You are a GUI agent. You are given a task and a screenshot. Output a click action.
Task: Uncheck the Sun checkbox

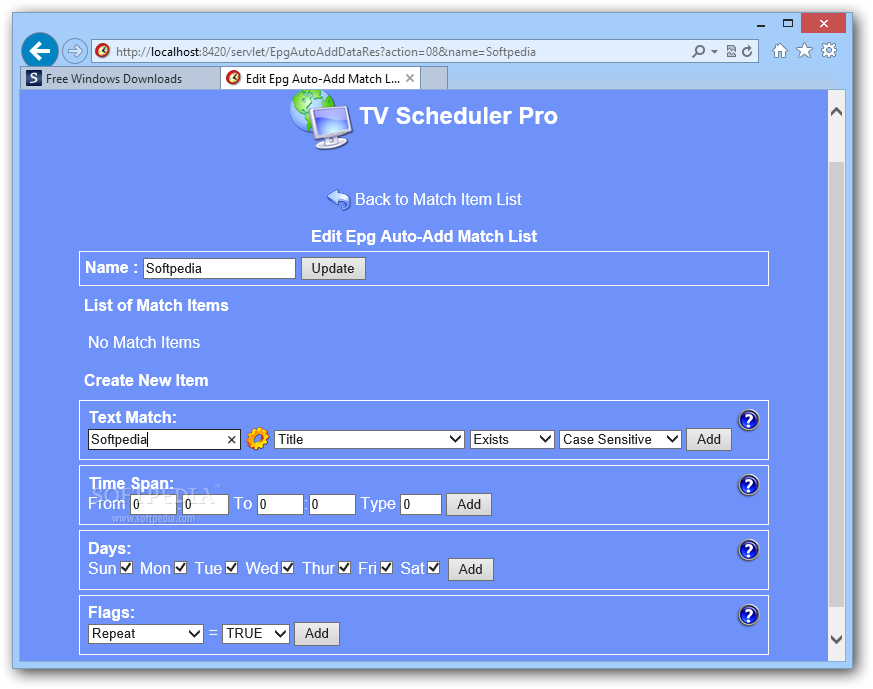tap(126, 568)
